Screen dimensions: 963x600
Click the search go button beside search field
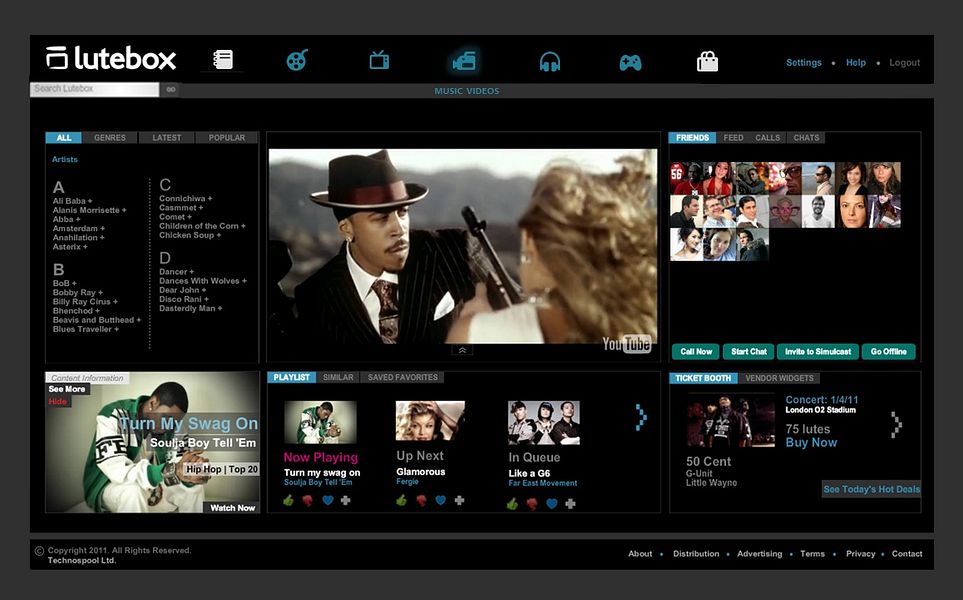point(170,90)
